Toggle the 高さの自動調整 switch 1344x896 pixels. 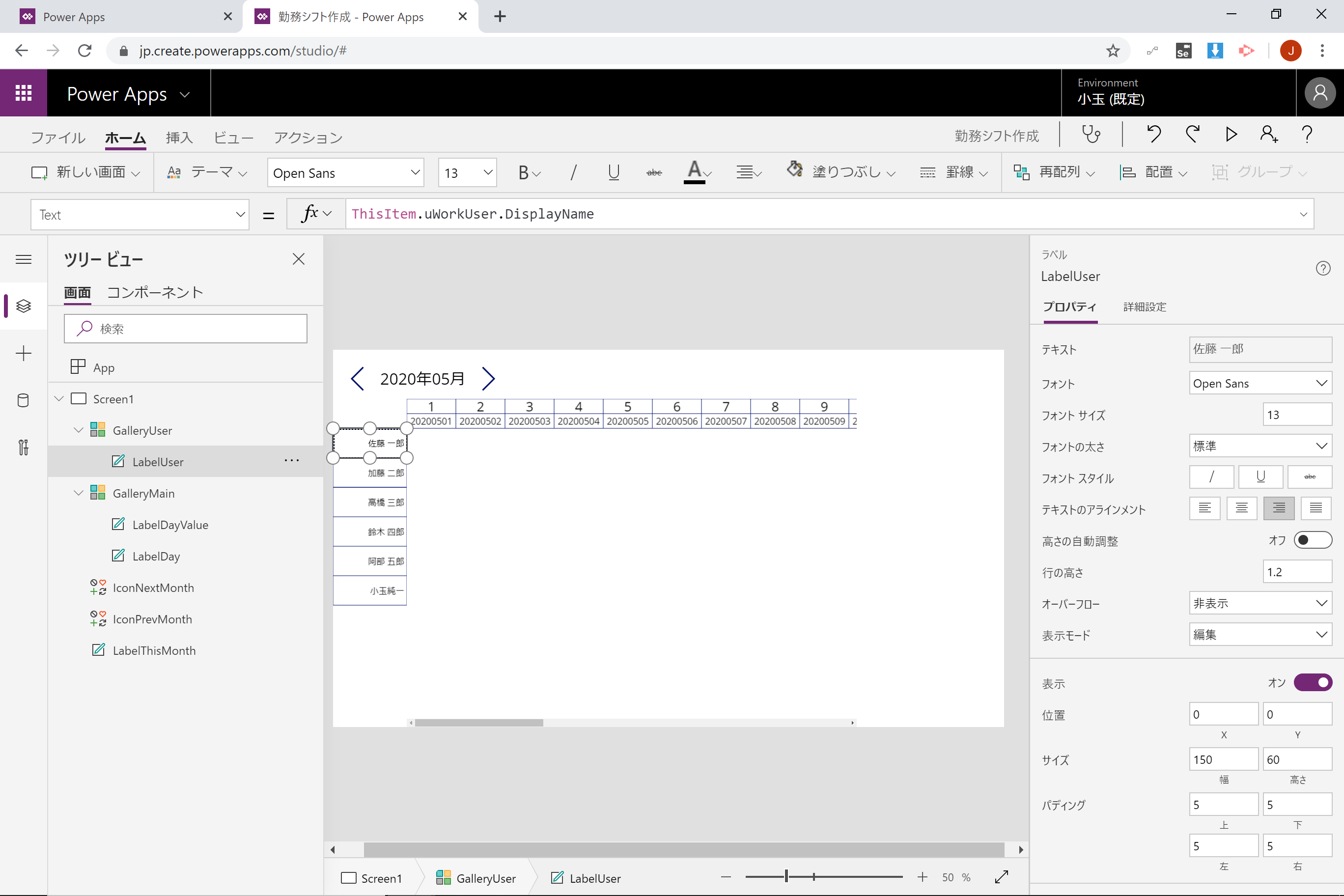(x=1313, y=540)
